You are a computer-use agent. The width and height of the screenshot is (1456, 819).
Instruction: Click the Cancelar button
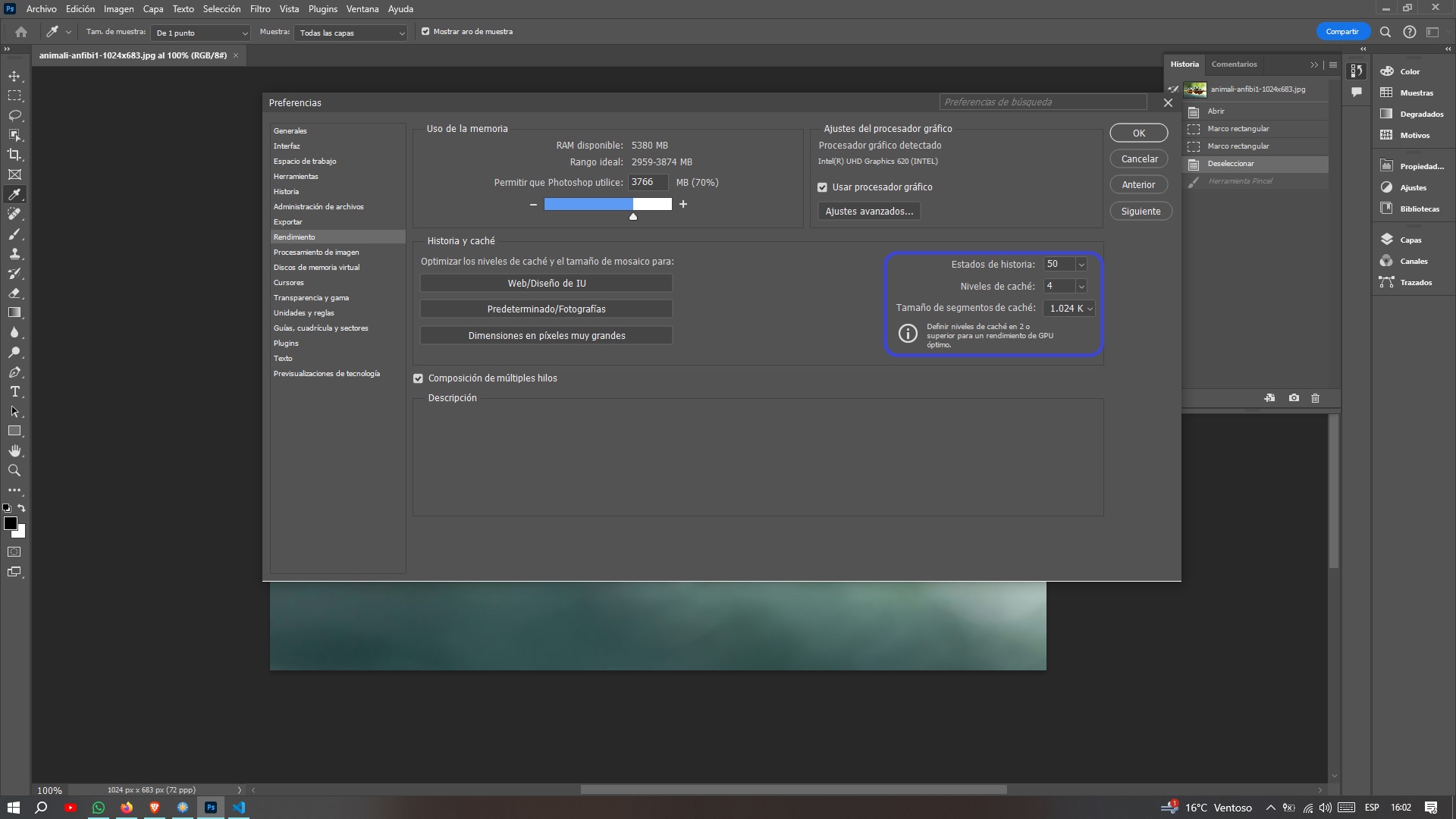click(x=1139, y=158)
